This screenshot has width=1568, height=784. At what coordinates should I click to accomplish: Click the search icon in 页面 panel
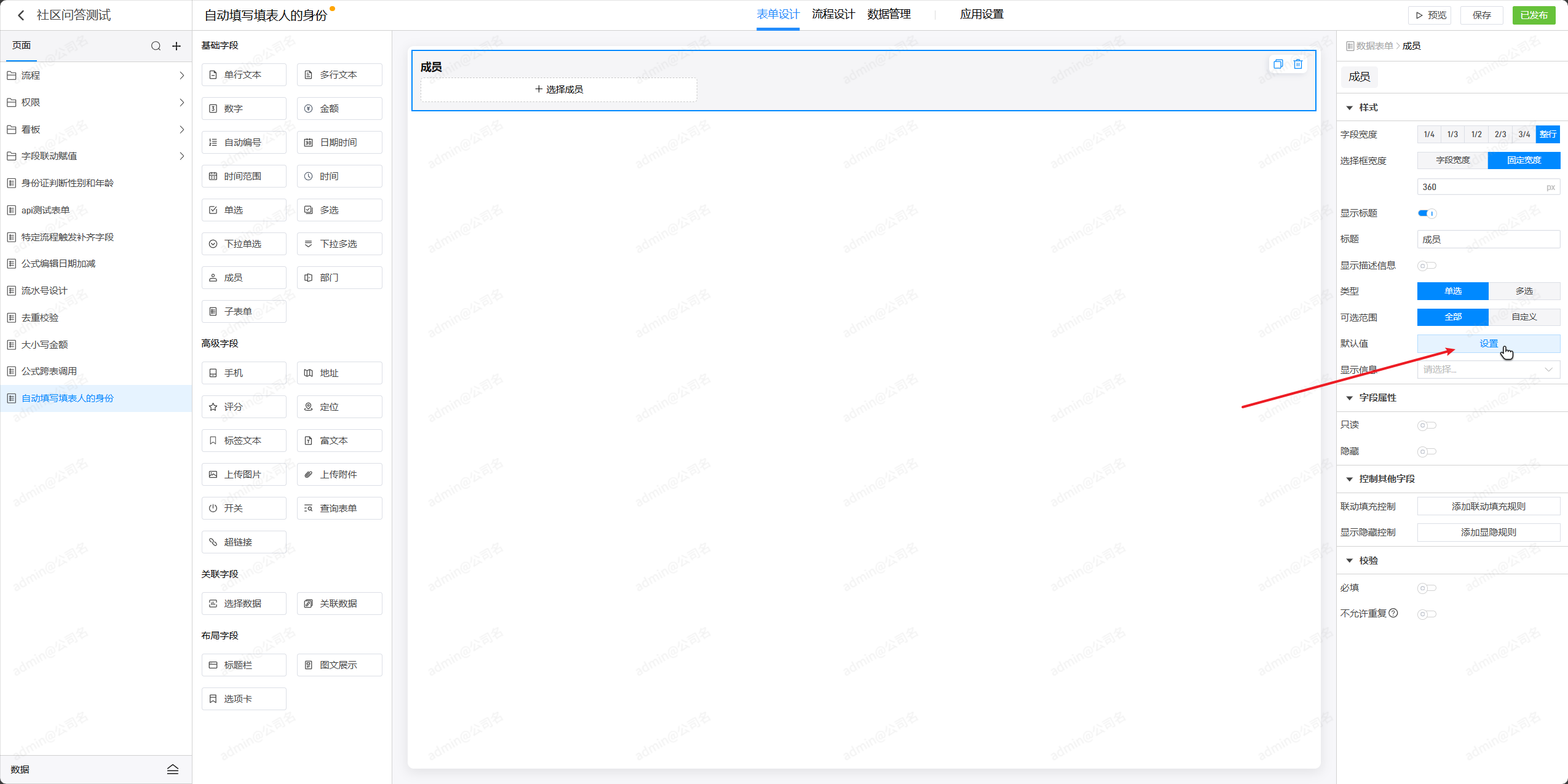coord(156,46)
